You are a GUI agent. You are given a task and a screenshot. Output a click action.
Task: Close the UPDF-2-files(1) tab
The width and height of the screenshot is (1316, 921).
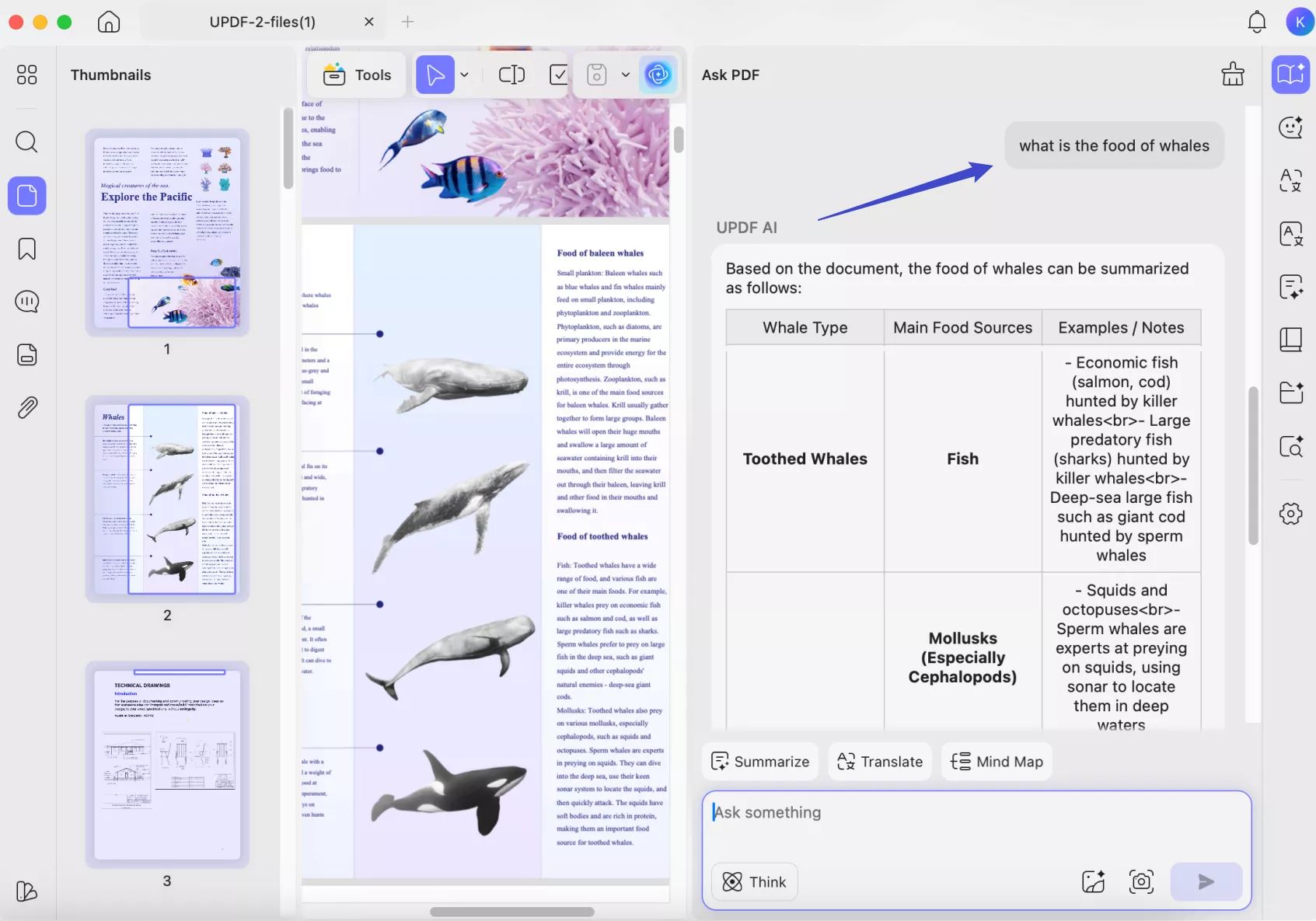(x=369, y=22)
